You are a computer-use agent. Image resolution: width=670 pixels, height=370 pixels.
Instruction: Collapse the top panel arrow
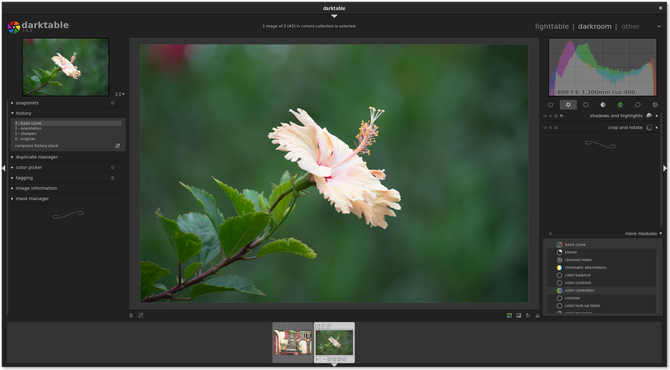(334, 16)
